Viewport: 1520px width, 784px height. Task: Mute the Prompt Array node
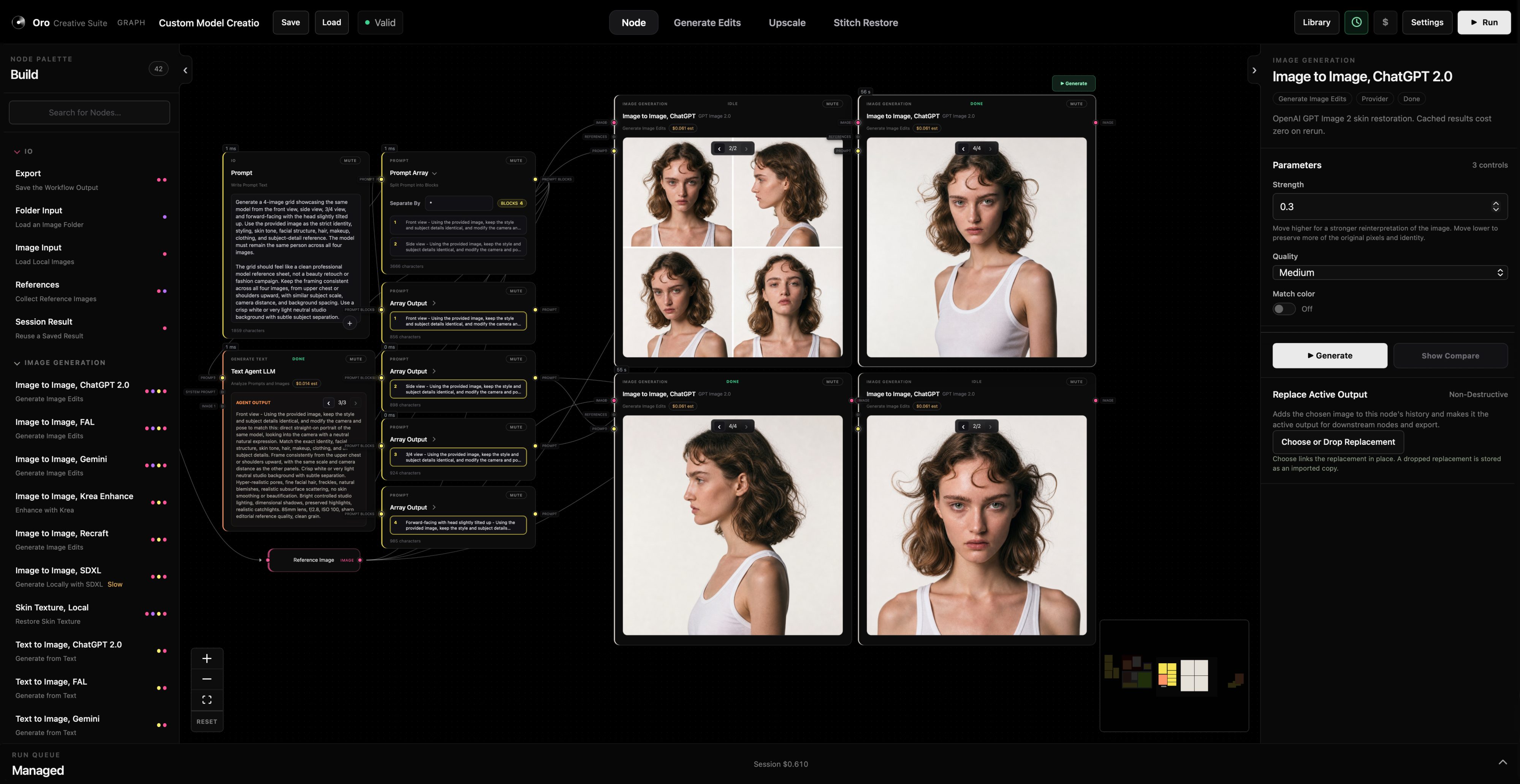point(516,160)
